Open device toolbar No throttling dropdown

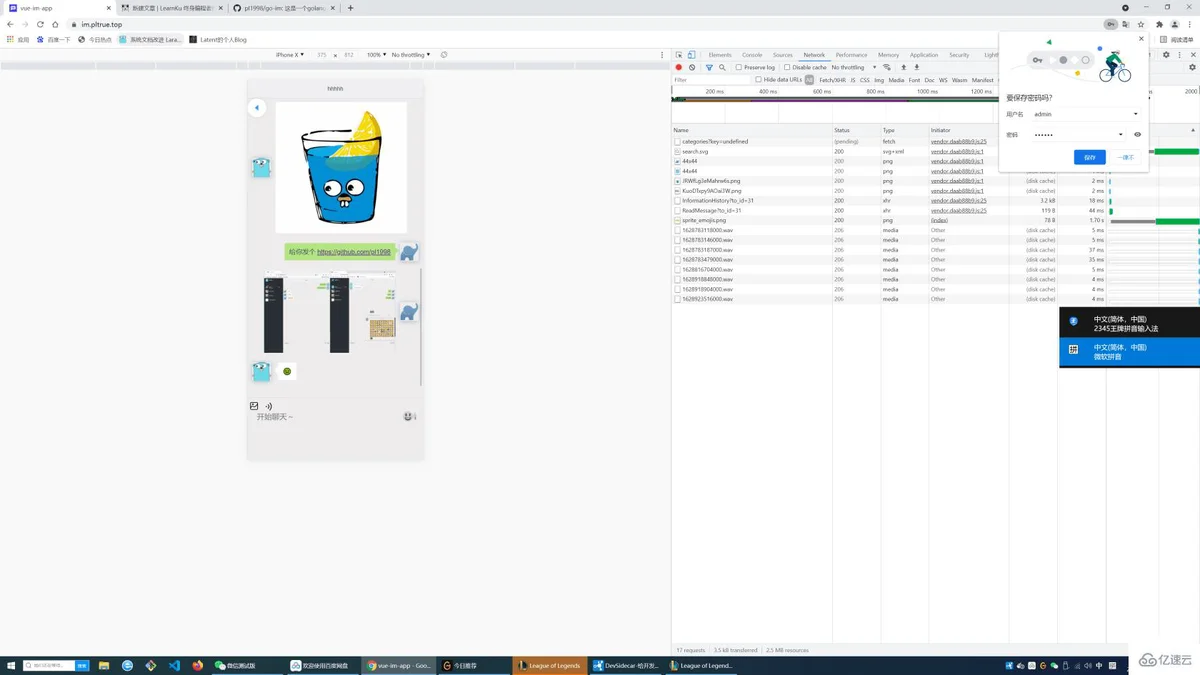(411, 55)
